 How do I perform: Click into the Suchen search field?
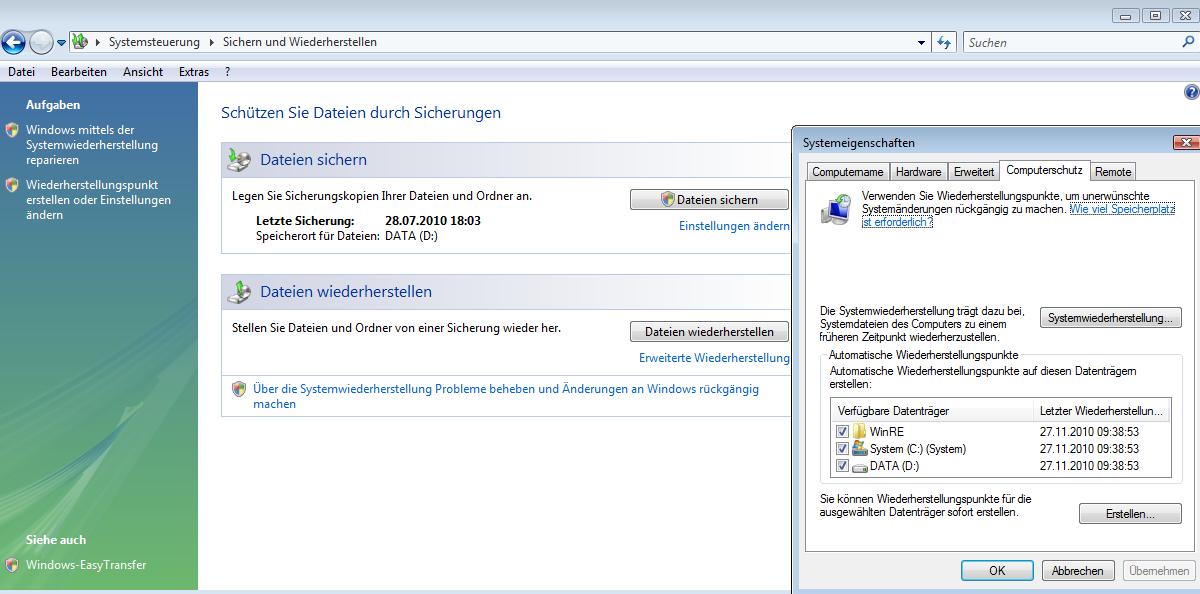pyautogui.click(x=1070, y=43)
